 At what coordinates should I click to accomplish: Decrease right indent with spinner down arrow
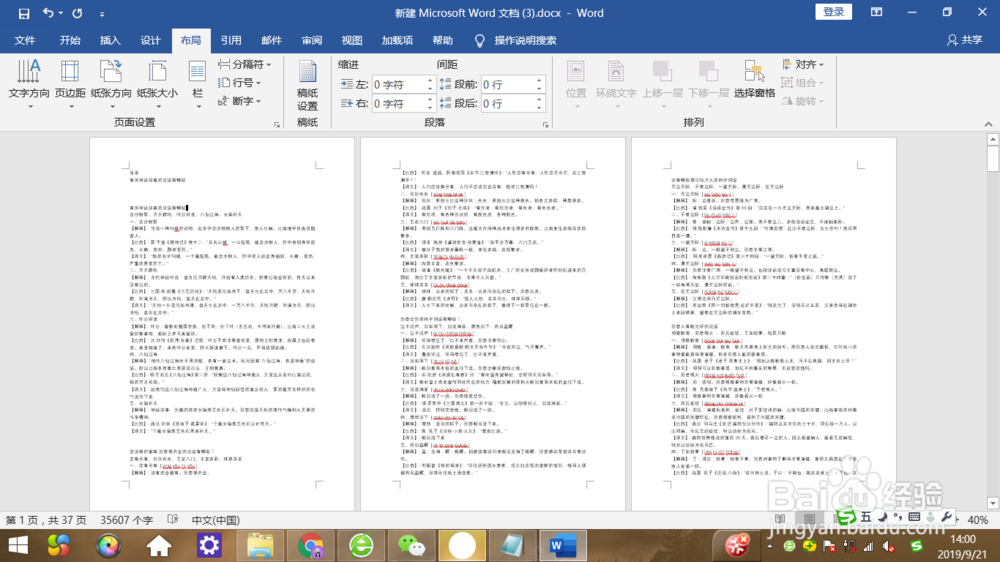pos(430,107)
